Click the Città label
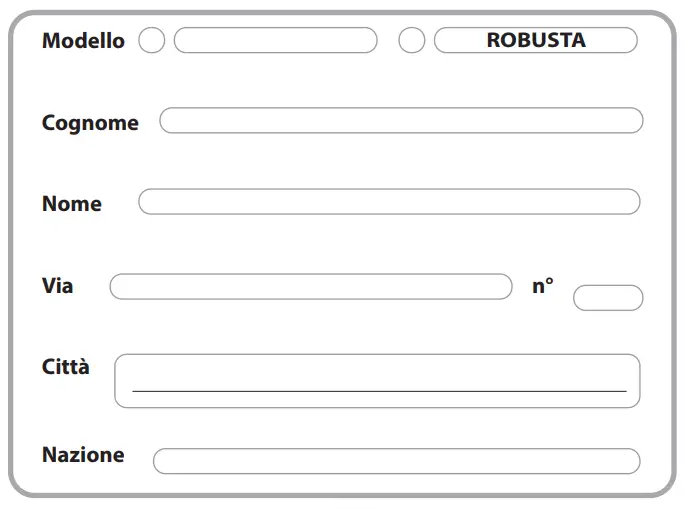This screenshot has width=684, height=509. tap(66, 367)
